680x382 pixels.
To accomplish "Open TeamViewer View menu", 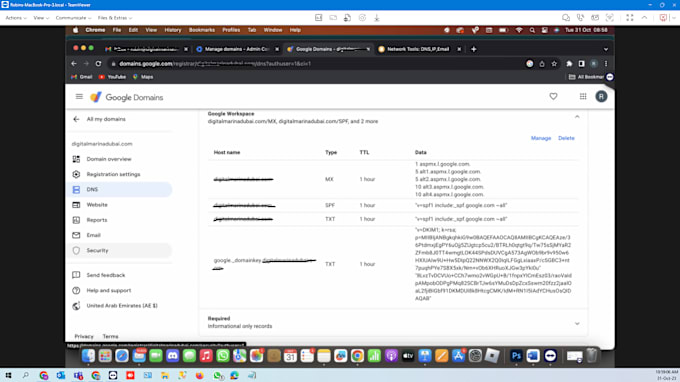I will click(41, 18).
